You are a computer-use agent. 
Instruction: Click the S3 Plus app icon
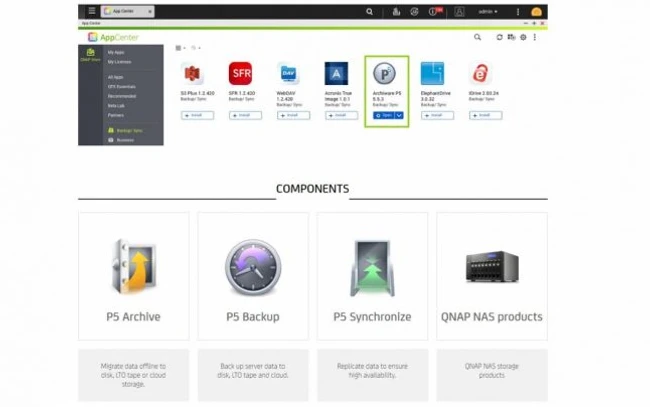click(x=192, y=73)
